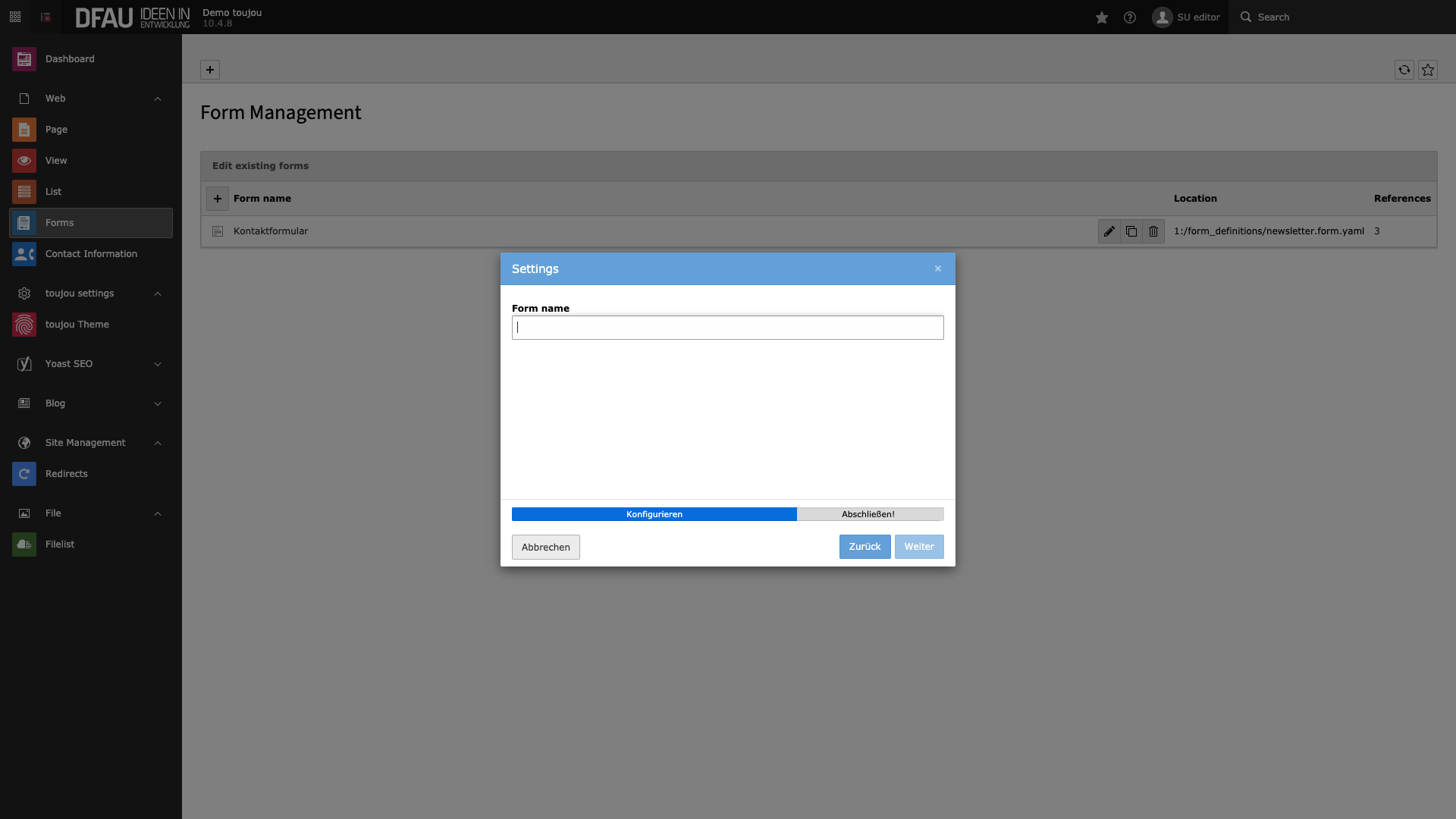Select the Filelist module icon
This screenshot has width=1456, height=819.
pos(24,544)
